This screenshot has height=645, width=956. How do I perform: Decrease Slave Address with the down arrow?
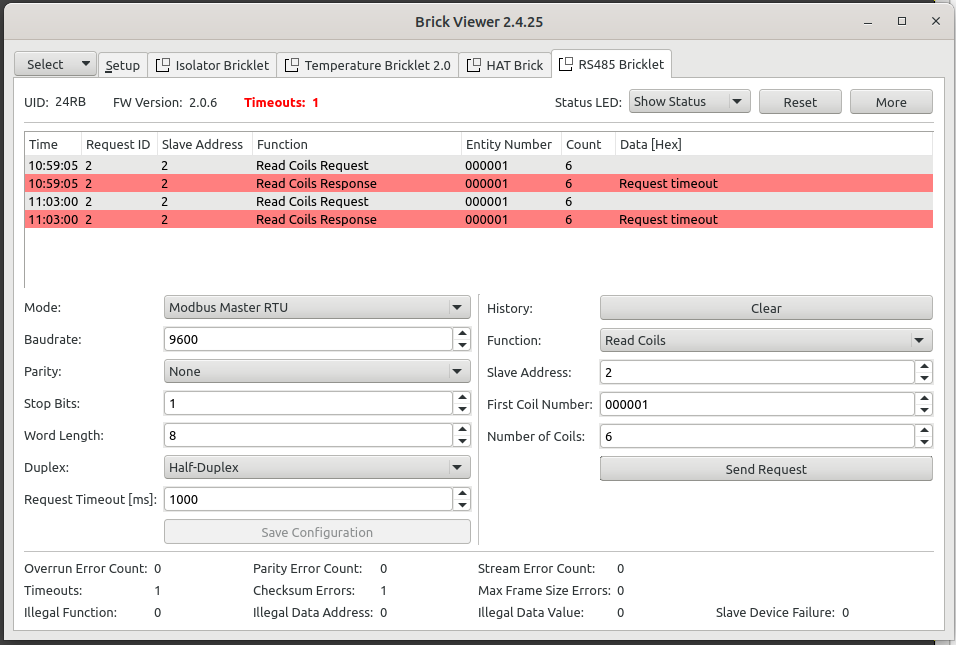point(924,378)
